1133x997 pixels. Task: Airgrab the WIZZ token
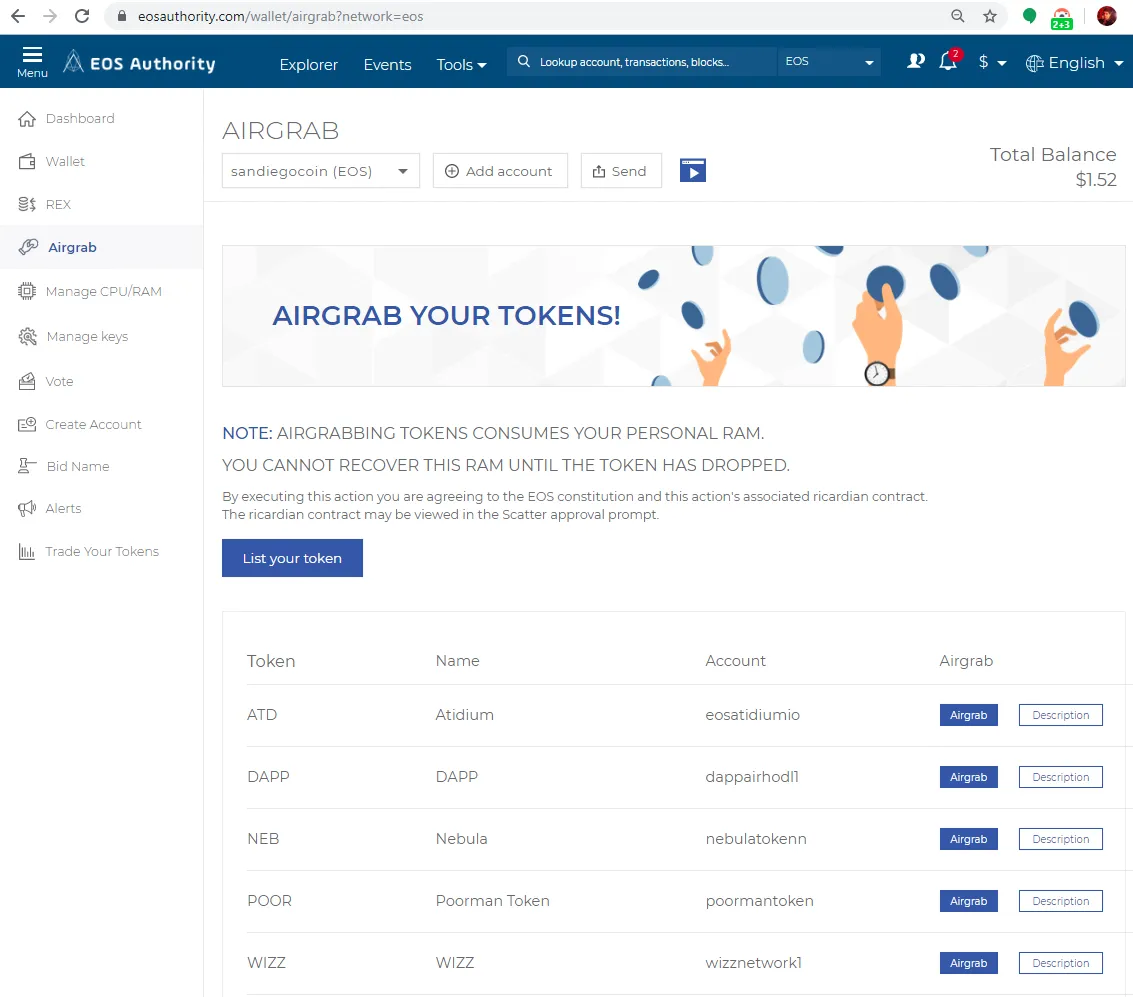pyautogui.click(x=968, y=963)
